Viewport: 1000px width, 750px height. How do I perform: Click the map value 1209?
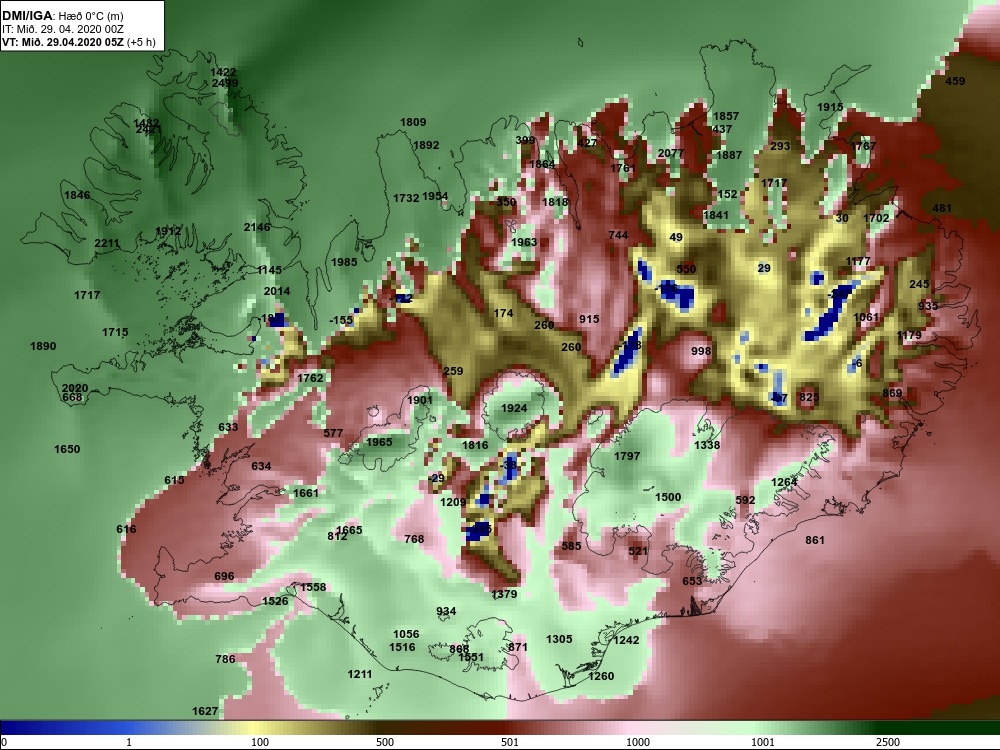(453, 503)
